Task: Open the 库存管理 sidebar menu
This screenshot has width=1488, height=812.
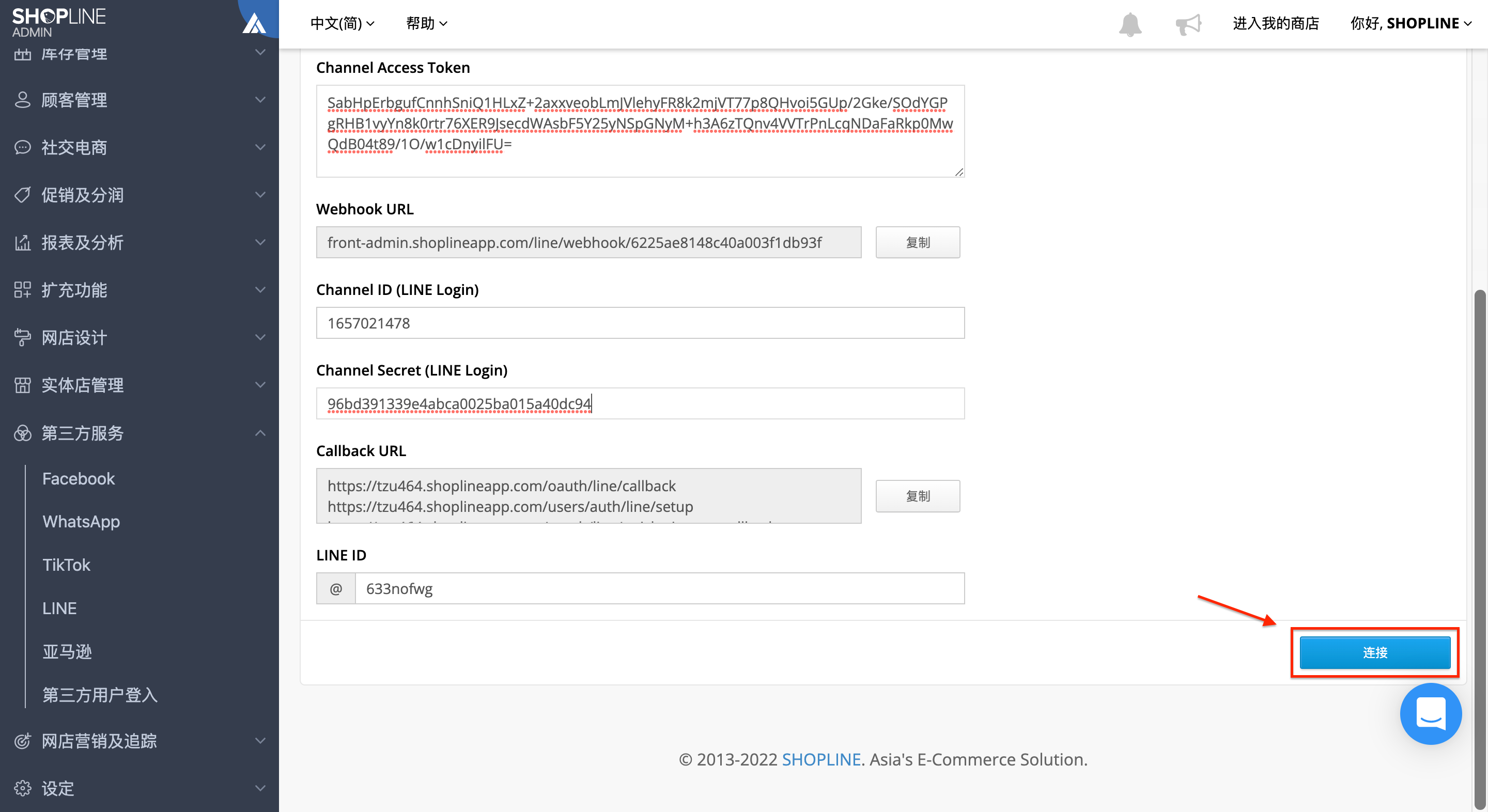Action: click(139, 54)
